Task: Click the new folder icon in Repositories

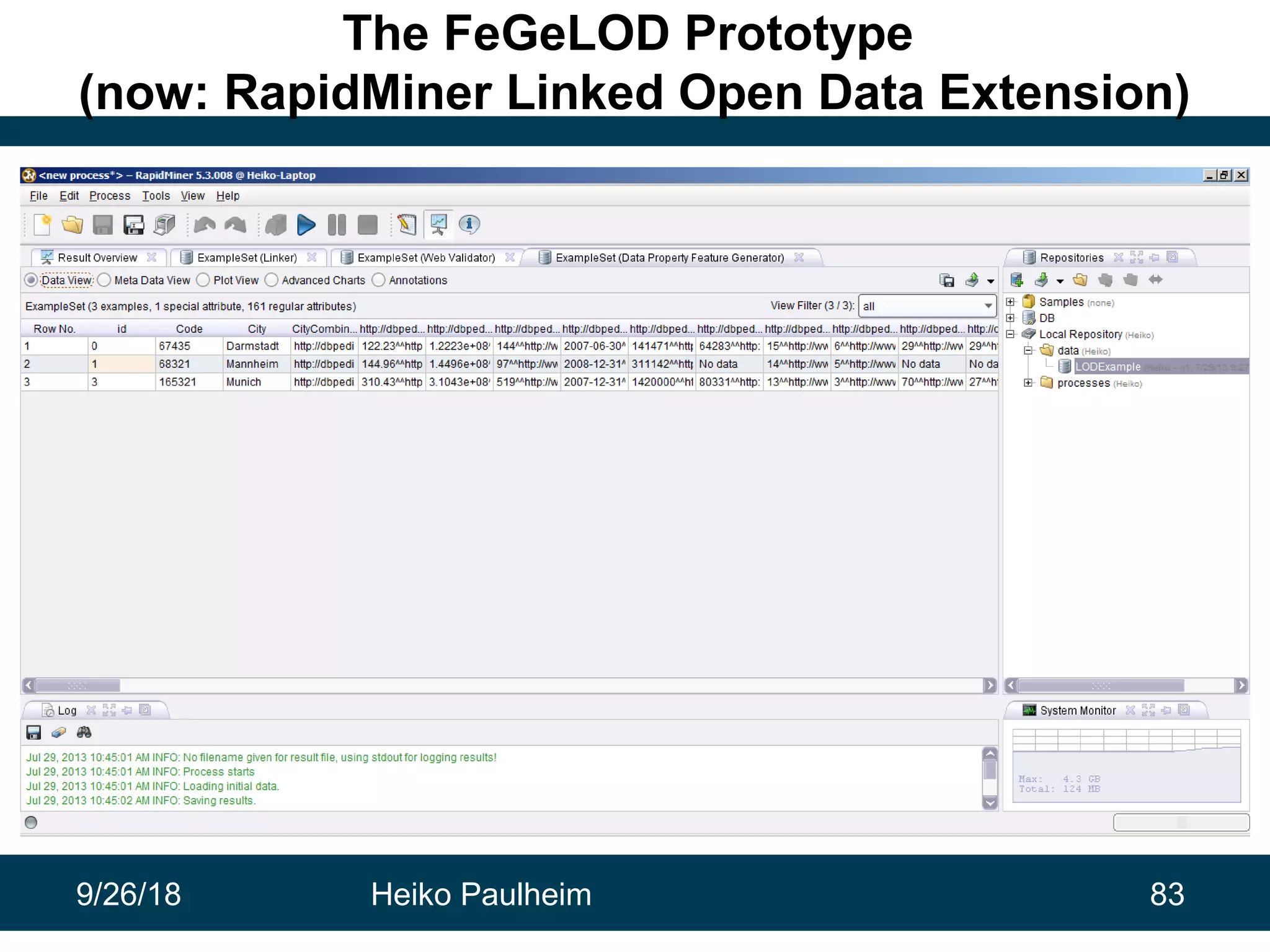Action: click(1080, 280)
